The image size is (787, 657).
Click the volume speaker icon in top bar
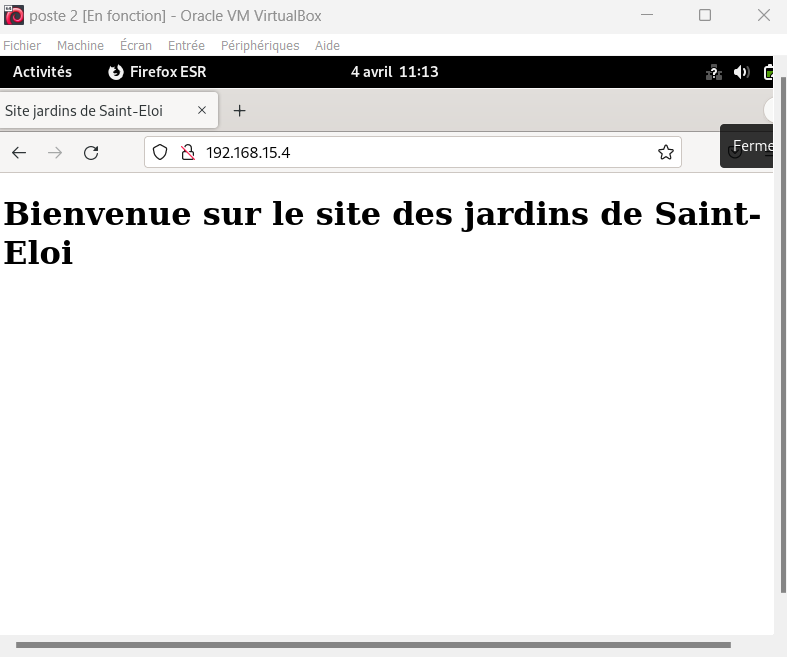coord(741,72)
